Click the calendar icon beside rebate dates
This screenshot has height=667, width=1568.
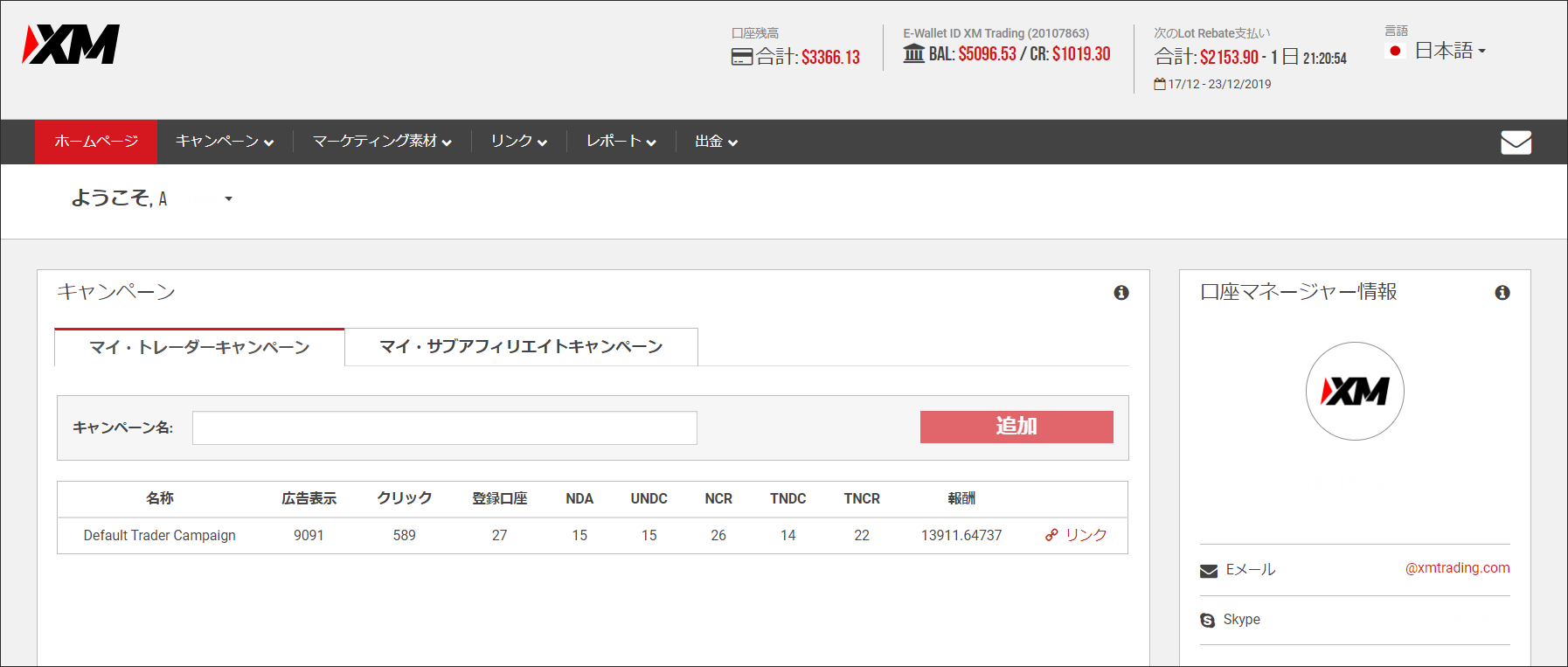pos(1159,84)
